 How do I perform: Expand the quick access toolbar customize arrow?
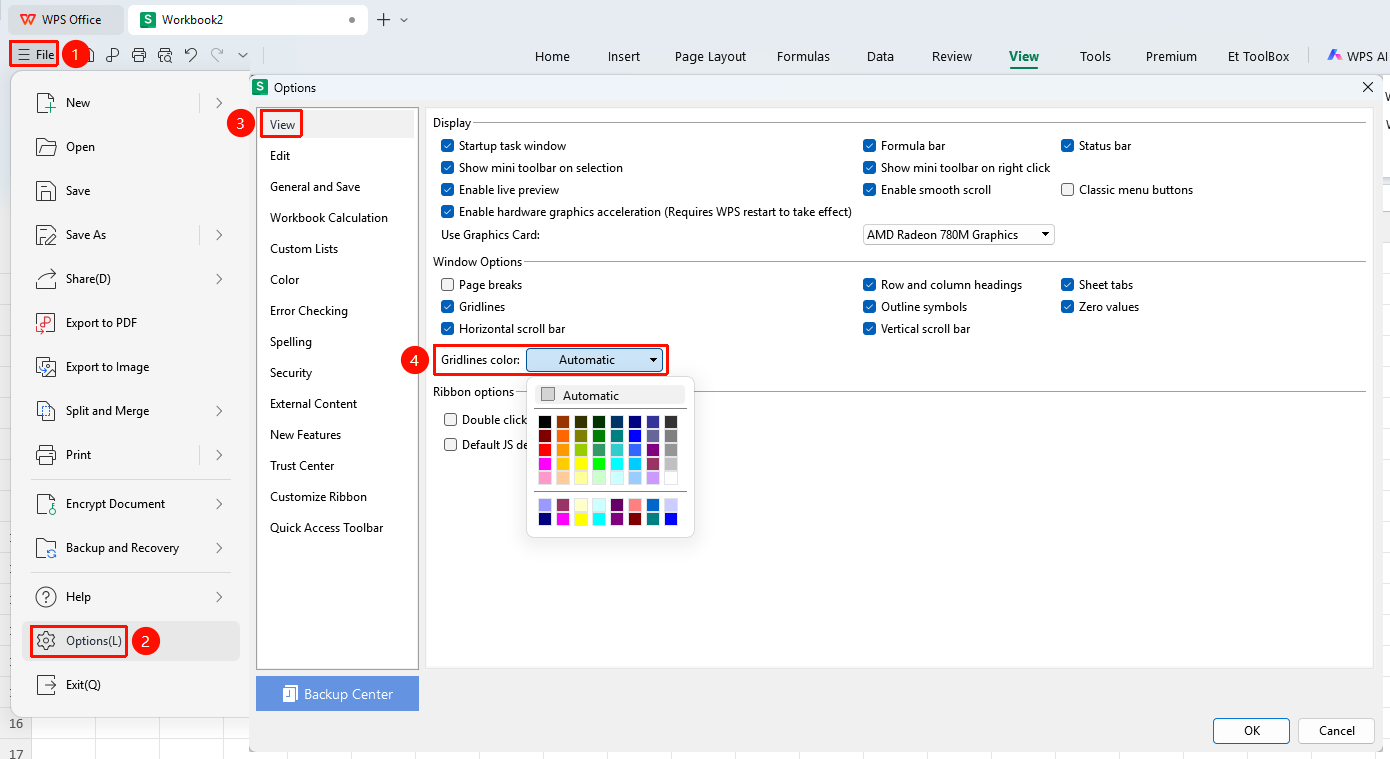(x=243, y=55)
